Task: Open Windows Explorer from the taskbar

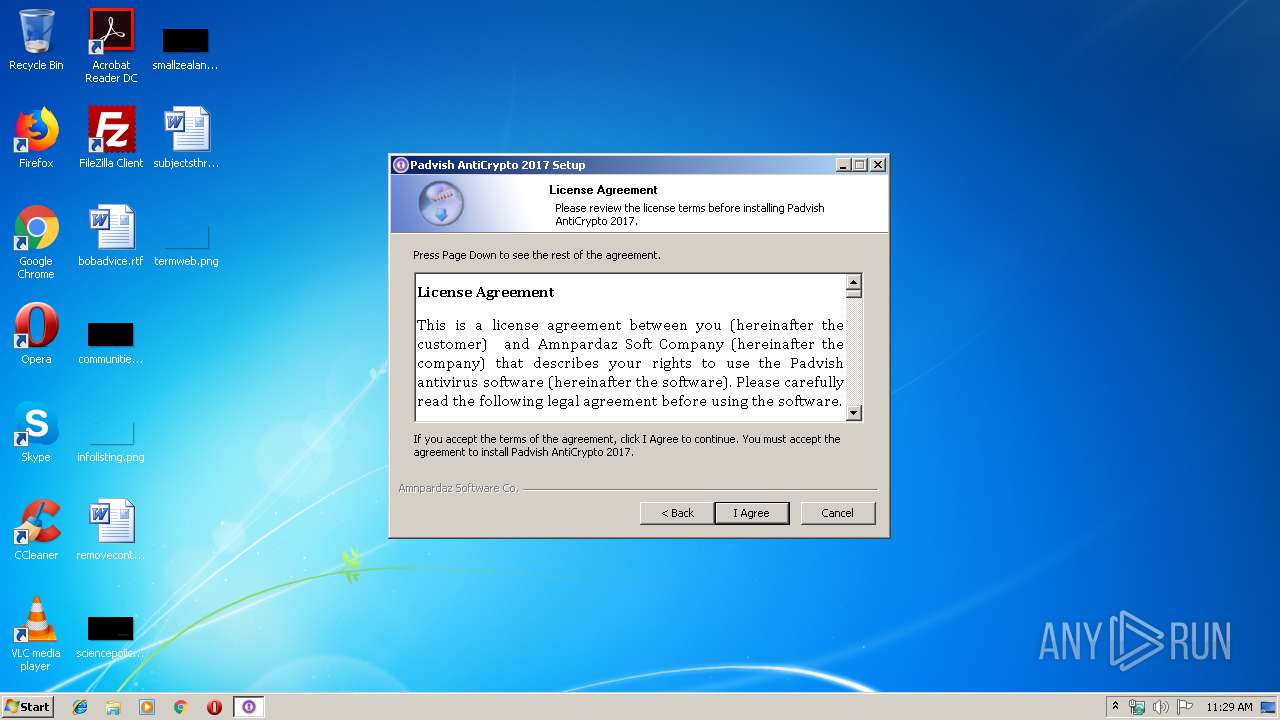Action: click(113, 707)
